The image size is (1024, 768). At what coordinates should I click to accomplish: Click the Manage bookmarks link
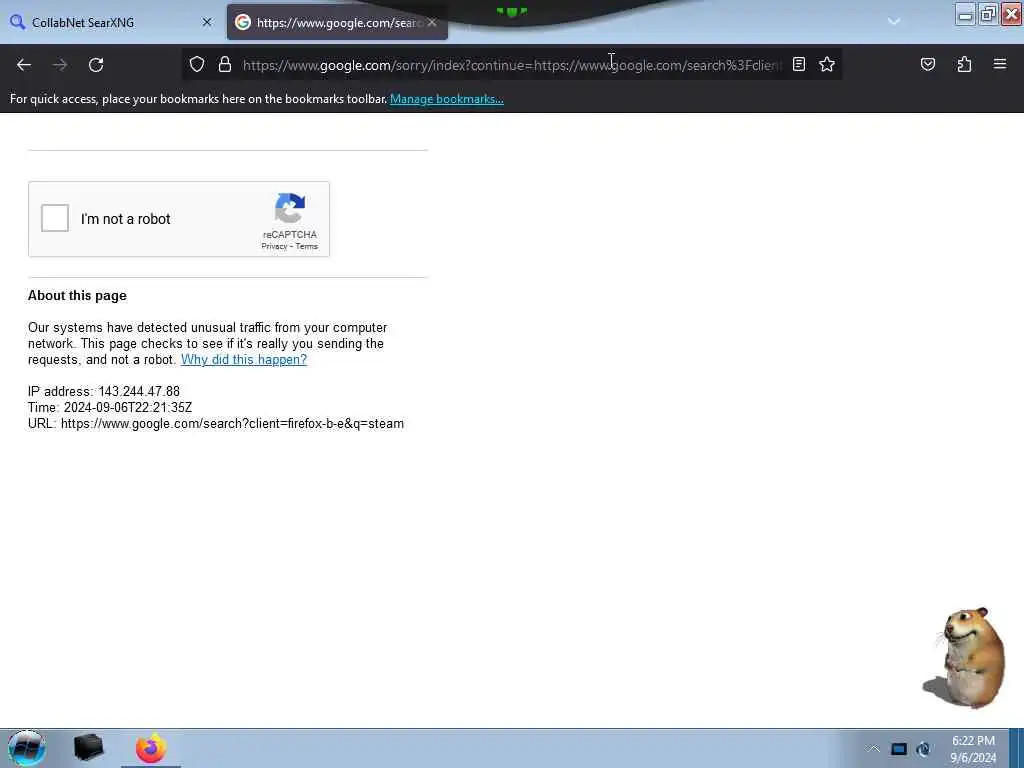click(447, 99)
